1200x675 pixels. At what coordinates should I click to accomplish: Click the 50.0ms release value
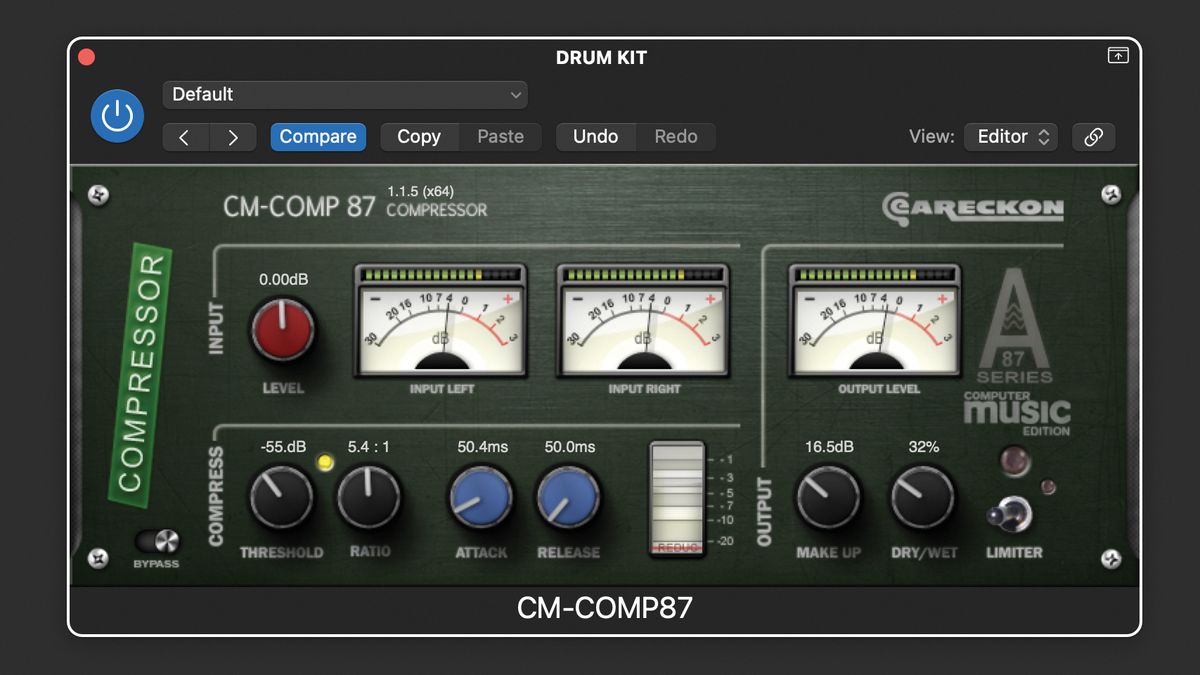570,447
